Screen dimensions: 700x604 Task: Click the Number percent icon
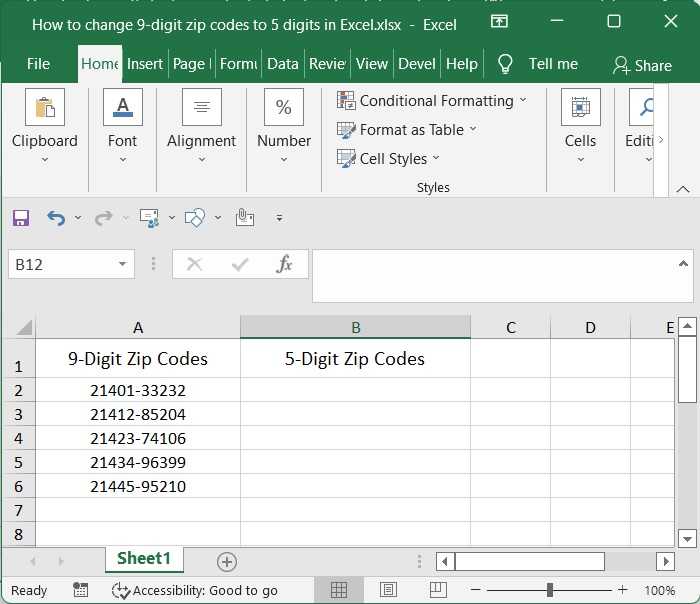[x=283, y=108]
